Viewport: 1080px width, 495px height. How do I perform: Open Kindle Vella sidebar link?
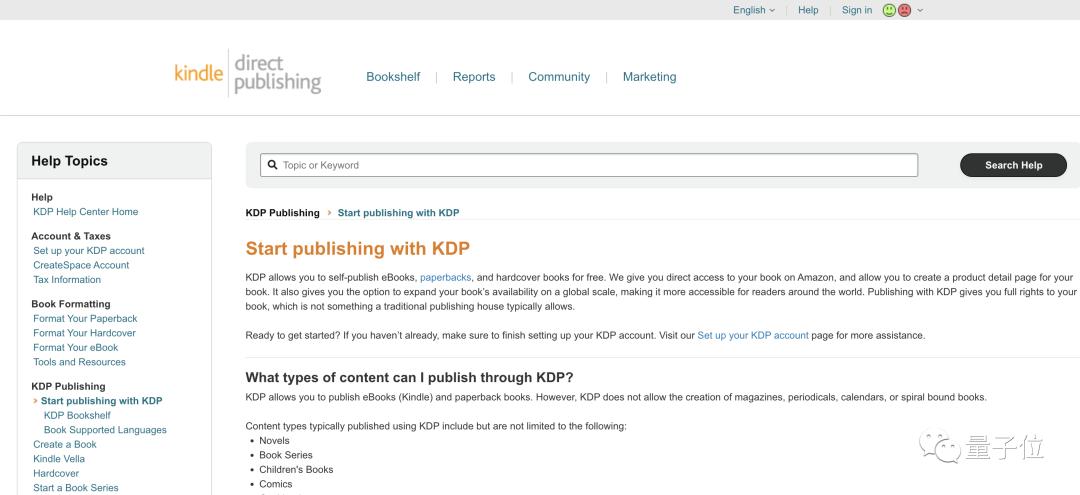(59, 459)
